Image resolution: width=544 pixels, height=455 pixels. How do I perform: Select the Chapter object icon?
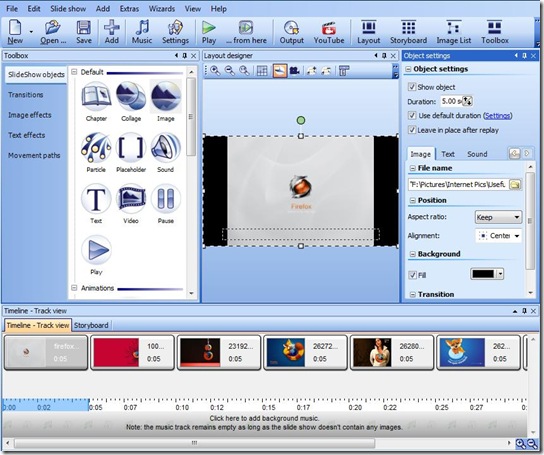point(96,96)
